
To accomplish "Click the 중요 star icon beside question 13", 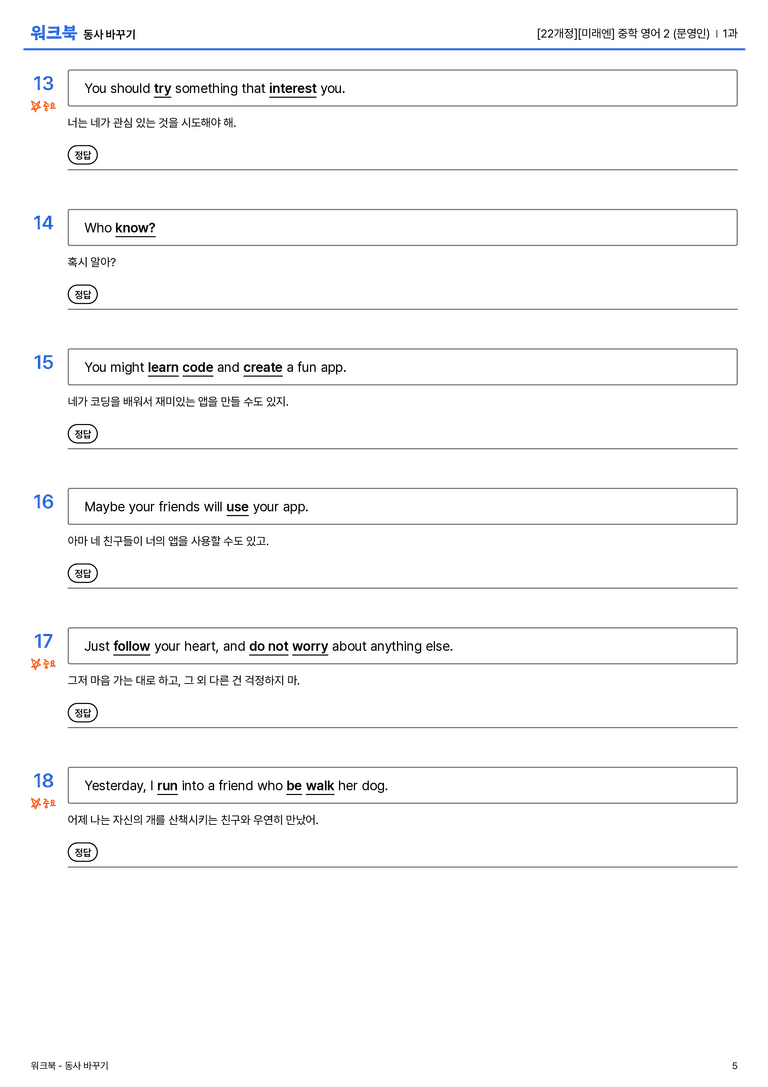I will tap(36, 105).
